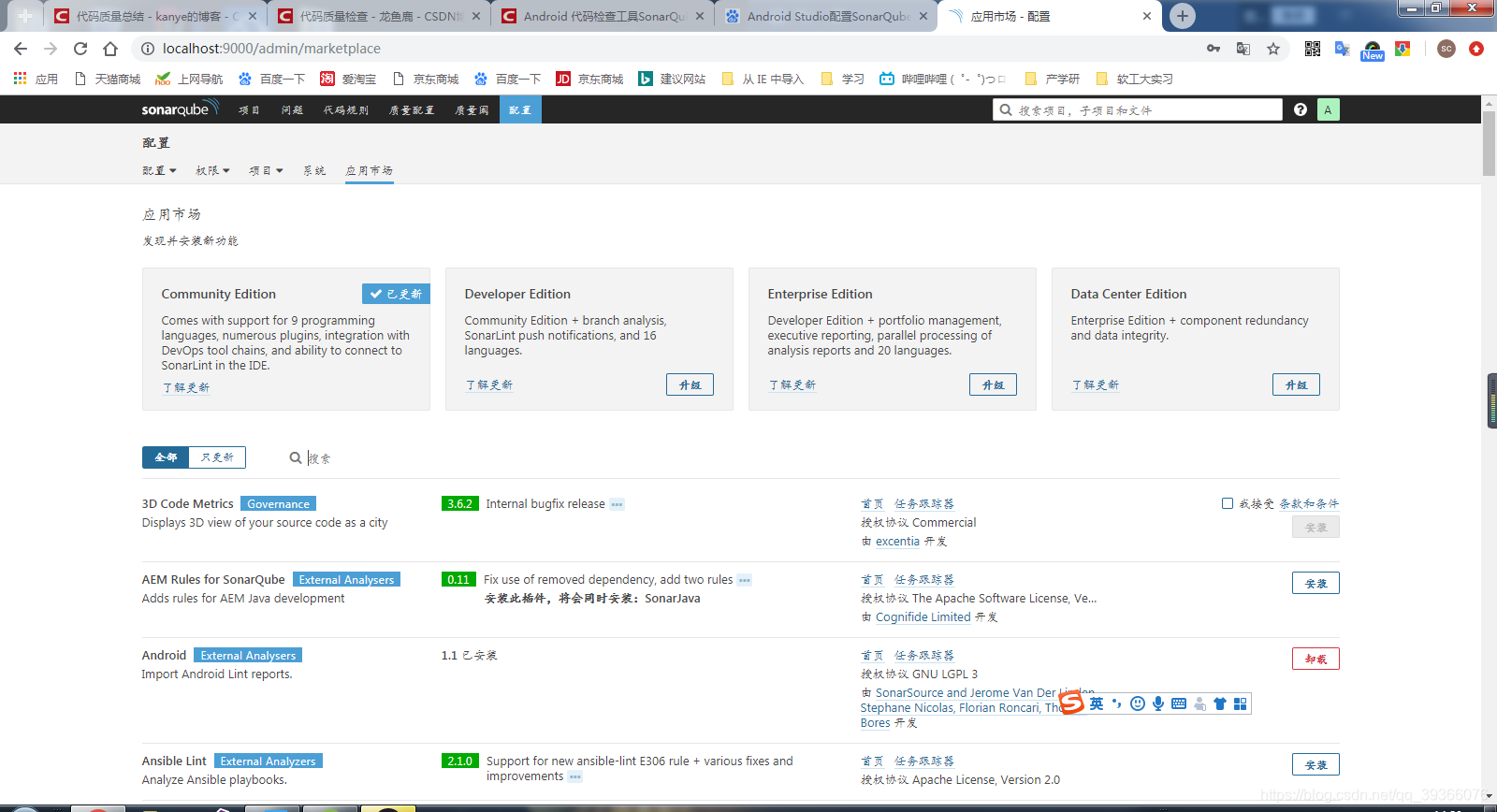Viewport: 1497px width, 812px height.
Task: Click the browser back arrow
Action: point(21,49)
